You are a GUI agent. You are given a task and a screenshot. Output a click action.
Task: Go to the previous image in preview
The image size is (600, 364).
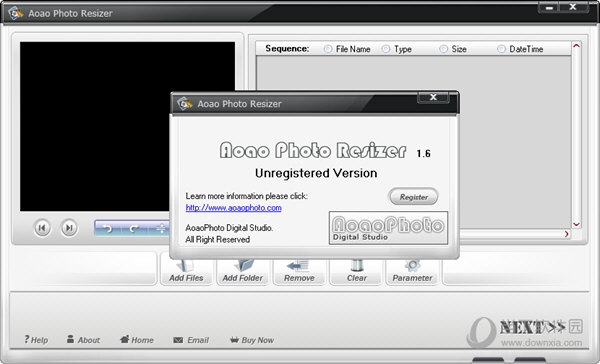pos(42,228)
